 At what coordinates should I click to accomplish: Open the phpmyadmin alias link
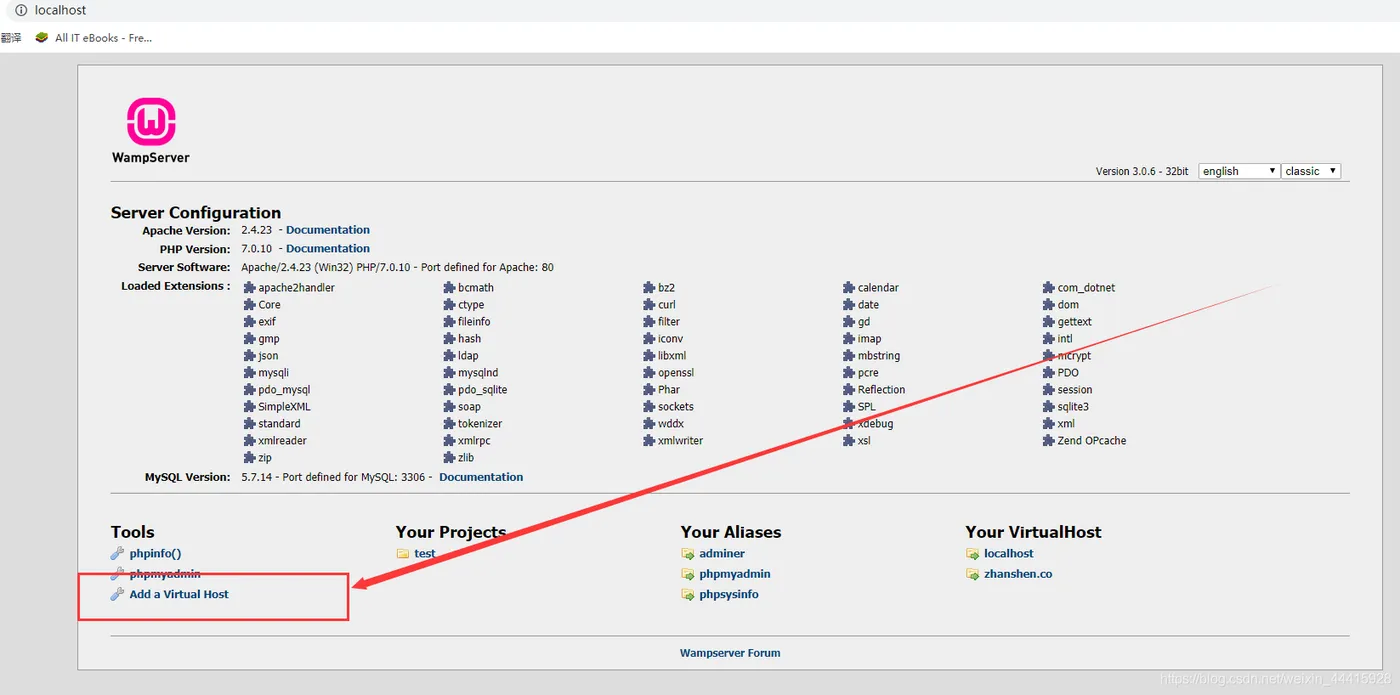[x=735, y=574]
